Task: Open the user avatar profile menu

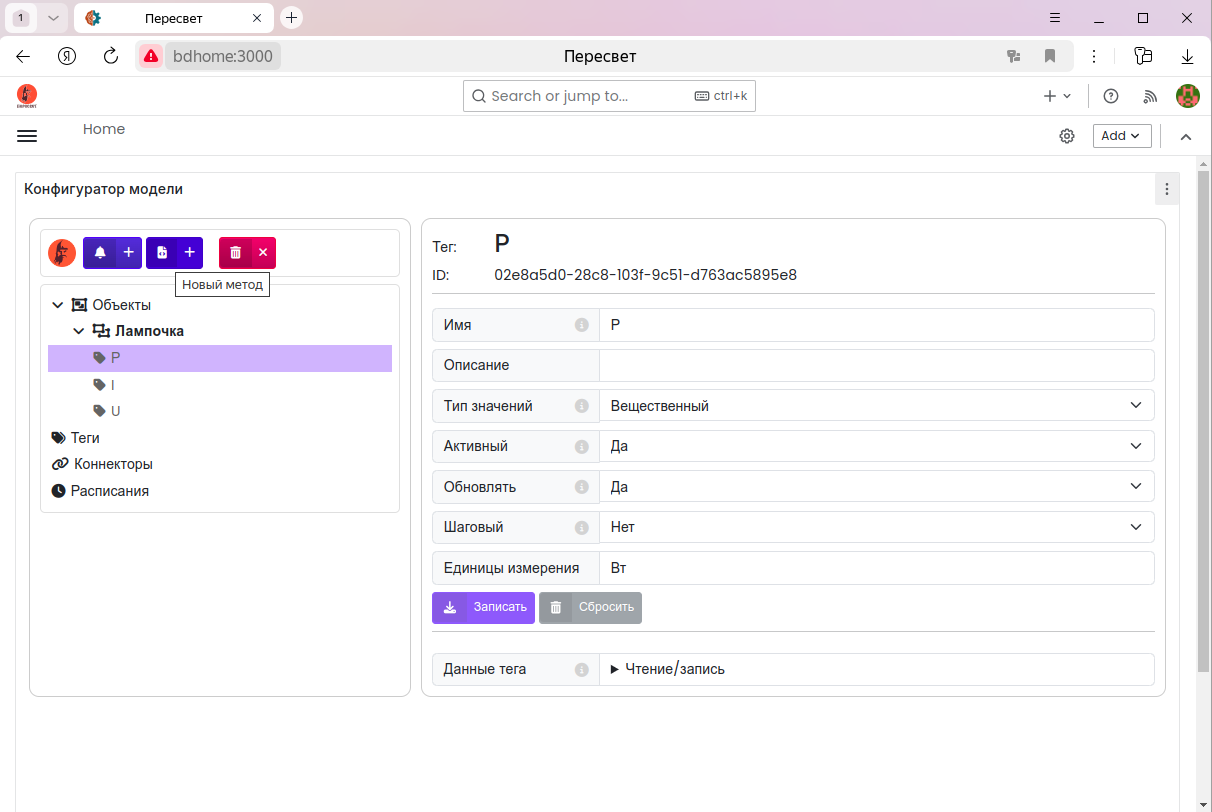Action: (1187, 96)
